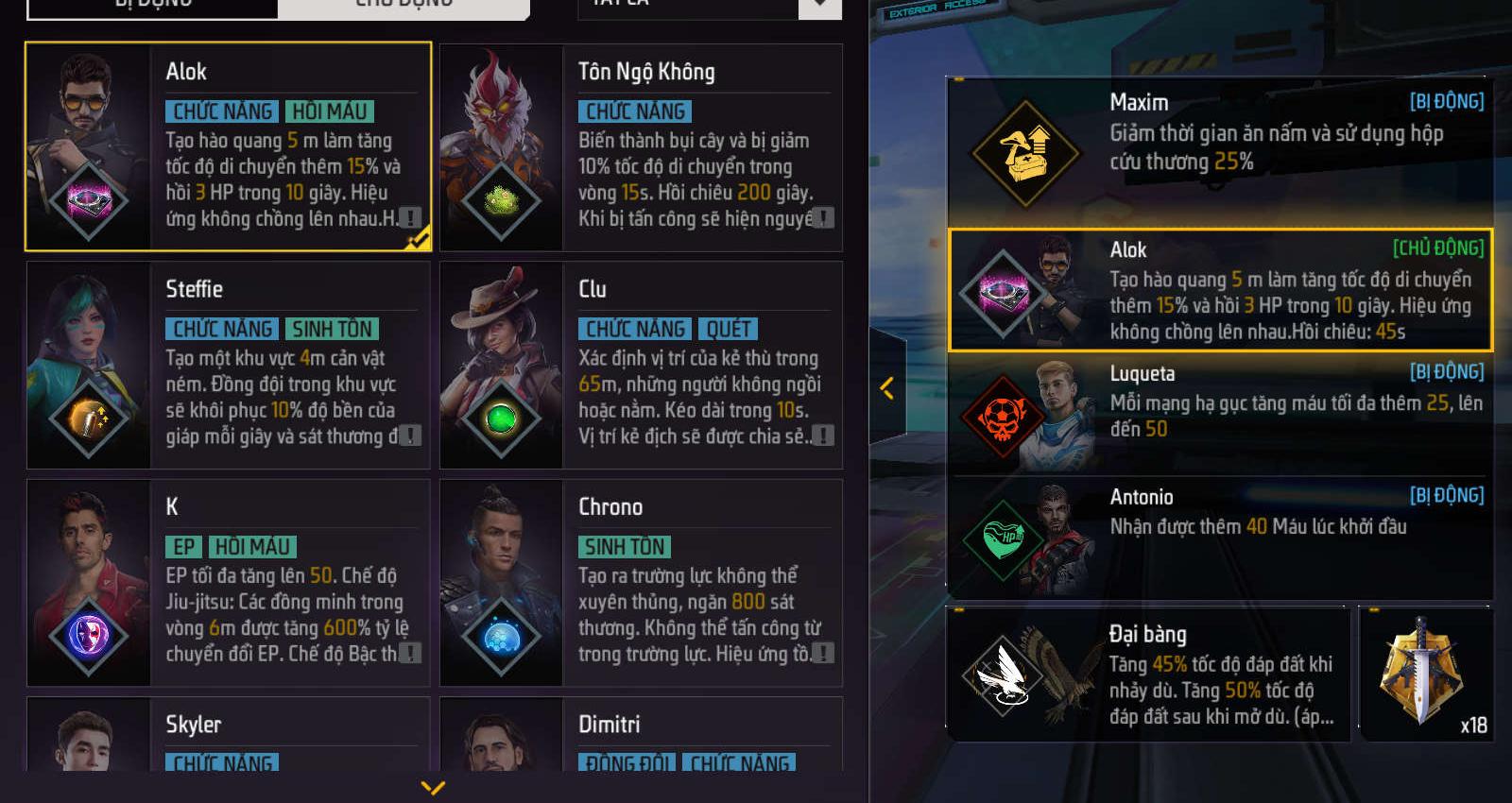Click the dagger badge item x18
The height and width of the screenshot is (803, 1512).
(x=1426, y=673)
